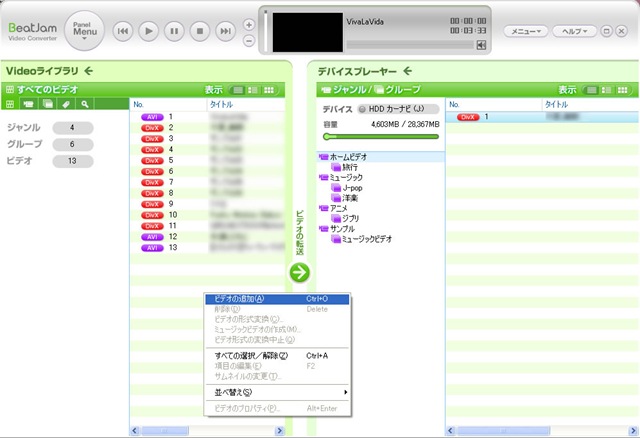Choose すべての選択/解除 in the context menu
This screenshot has width=640, height=438.
(251, 355)
